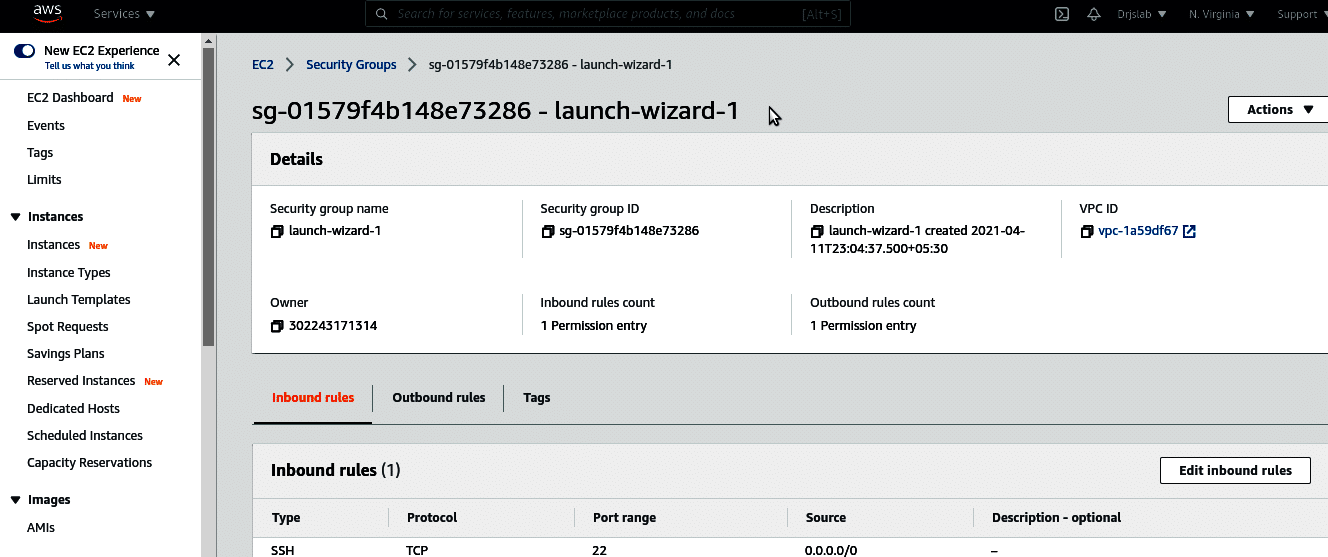Image resolution: width=1328 pixels, height=557 pixels.
Task: Select the TCP protocol cell
Action: pos(418,550)
